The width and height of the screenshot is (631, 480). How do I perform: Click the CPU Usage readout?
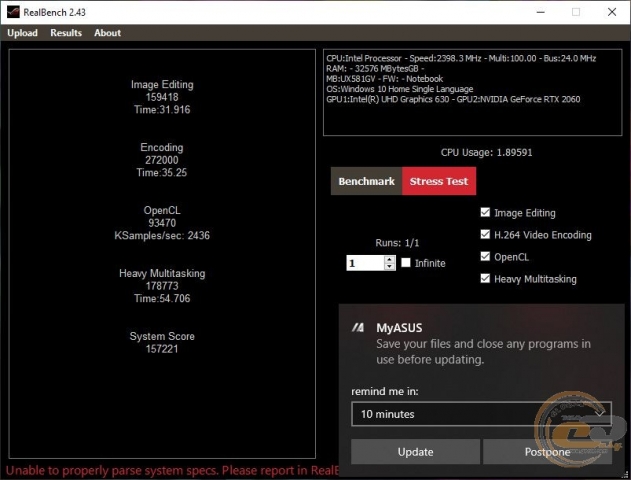(x=486, y=152)
